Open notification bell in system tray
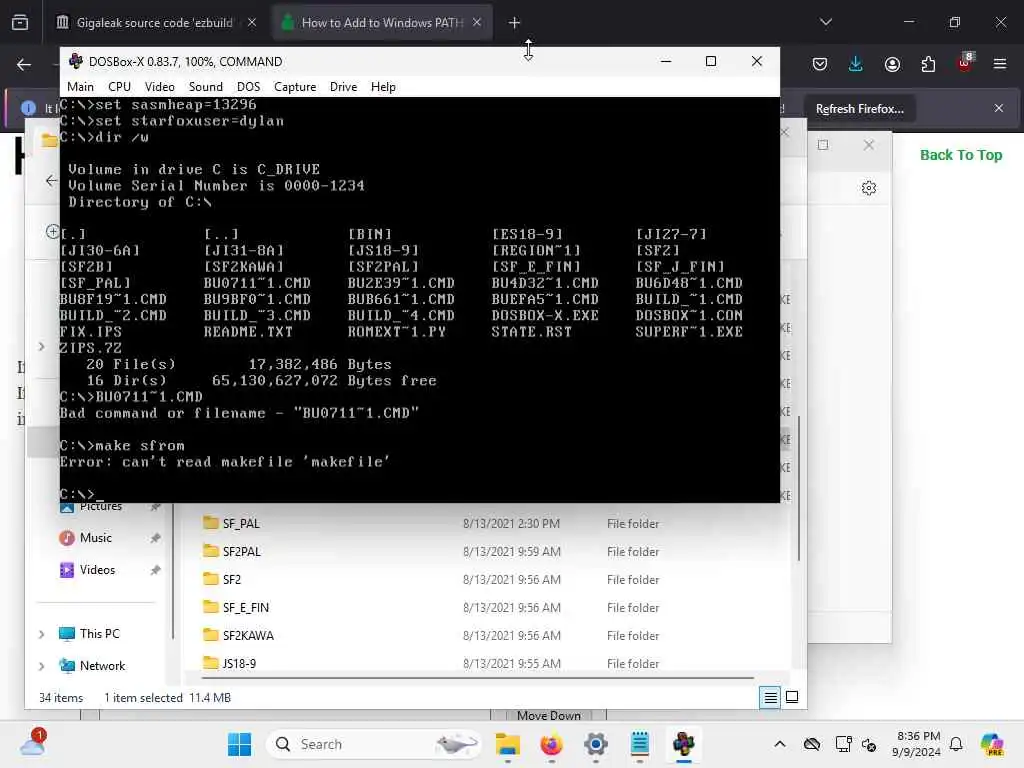This screenshot has width=1024, height=768. click(x=956, y=744)
